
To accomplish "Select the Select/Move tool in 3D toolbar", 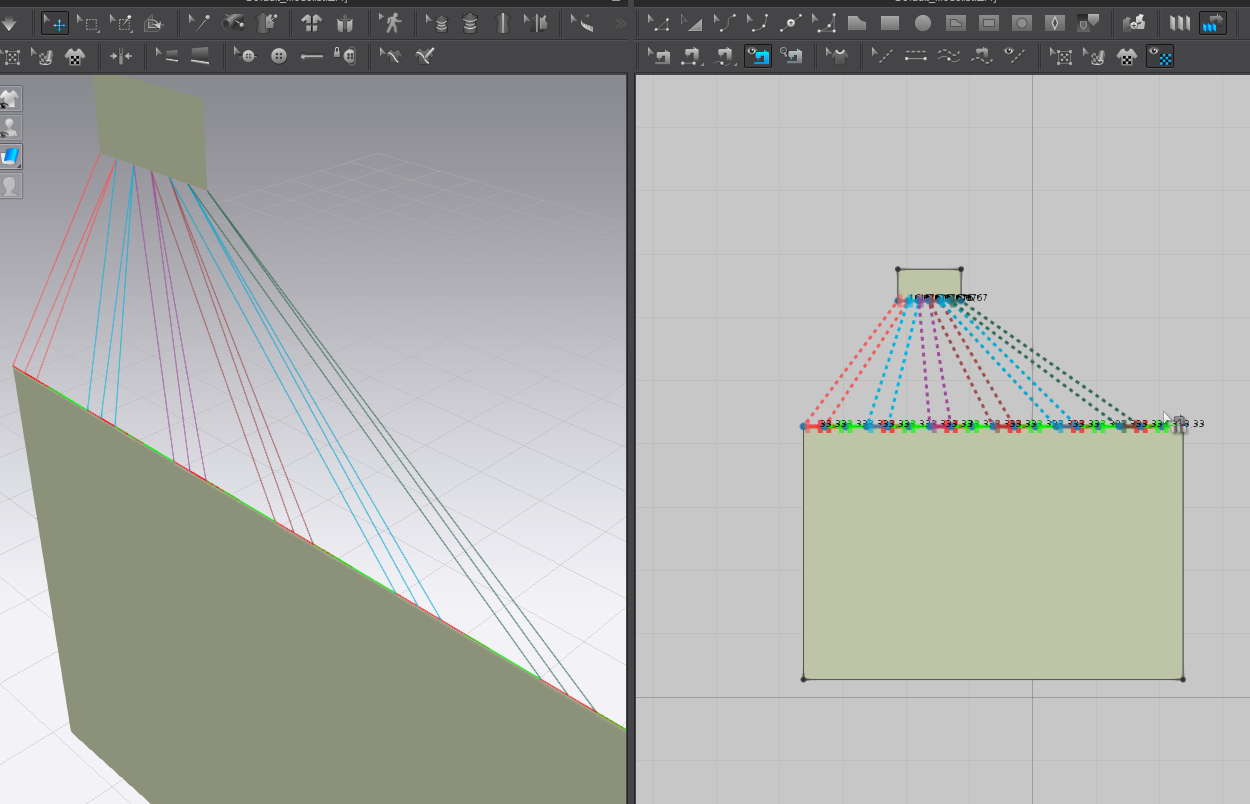I will tap(55, 22).
